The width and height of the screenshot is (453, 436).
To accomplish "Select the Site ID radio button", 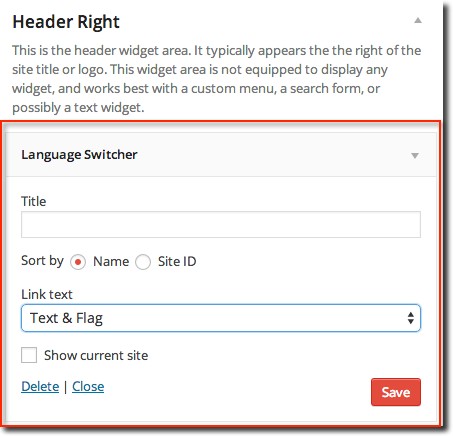I will tap(143, 262).
